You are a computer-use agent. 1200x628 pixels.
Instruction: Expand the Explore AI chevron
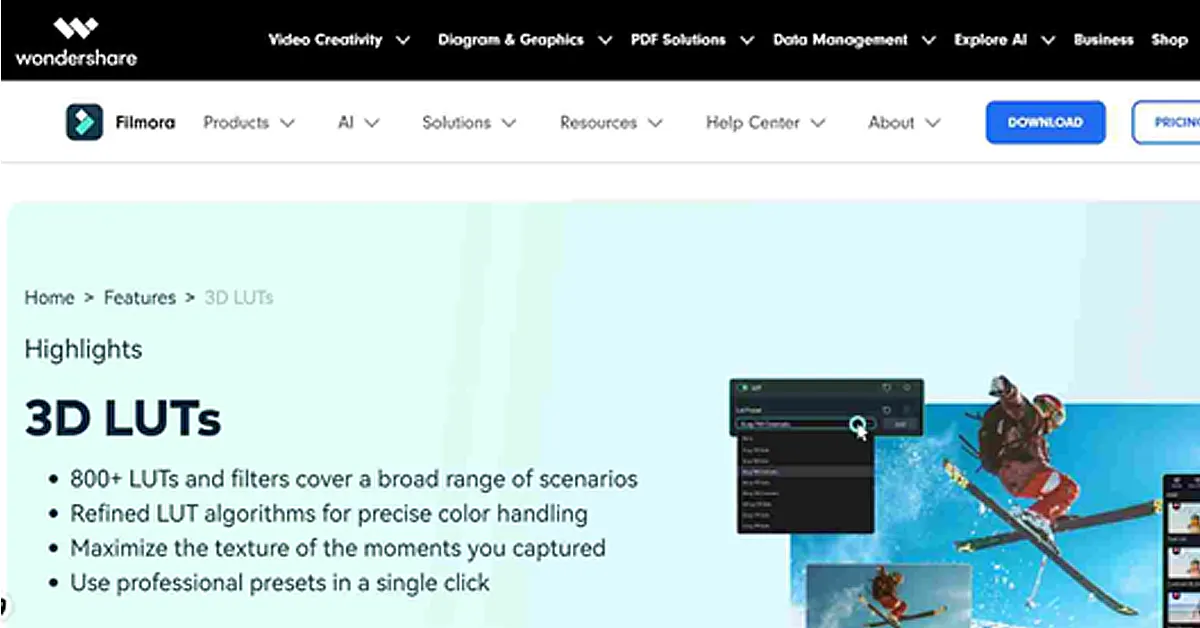1048,41
